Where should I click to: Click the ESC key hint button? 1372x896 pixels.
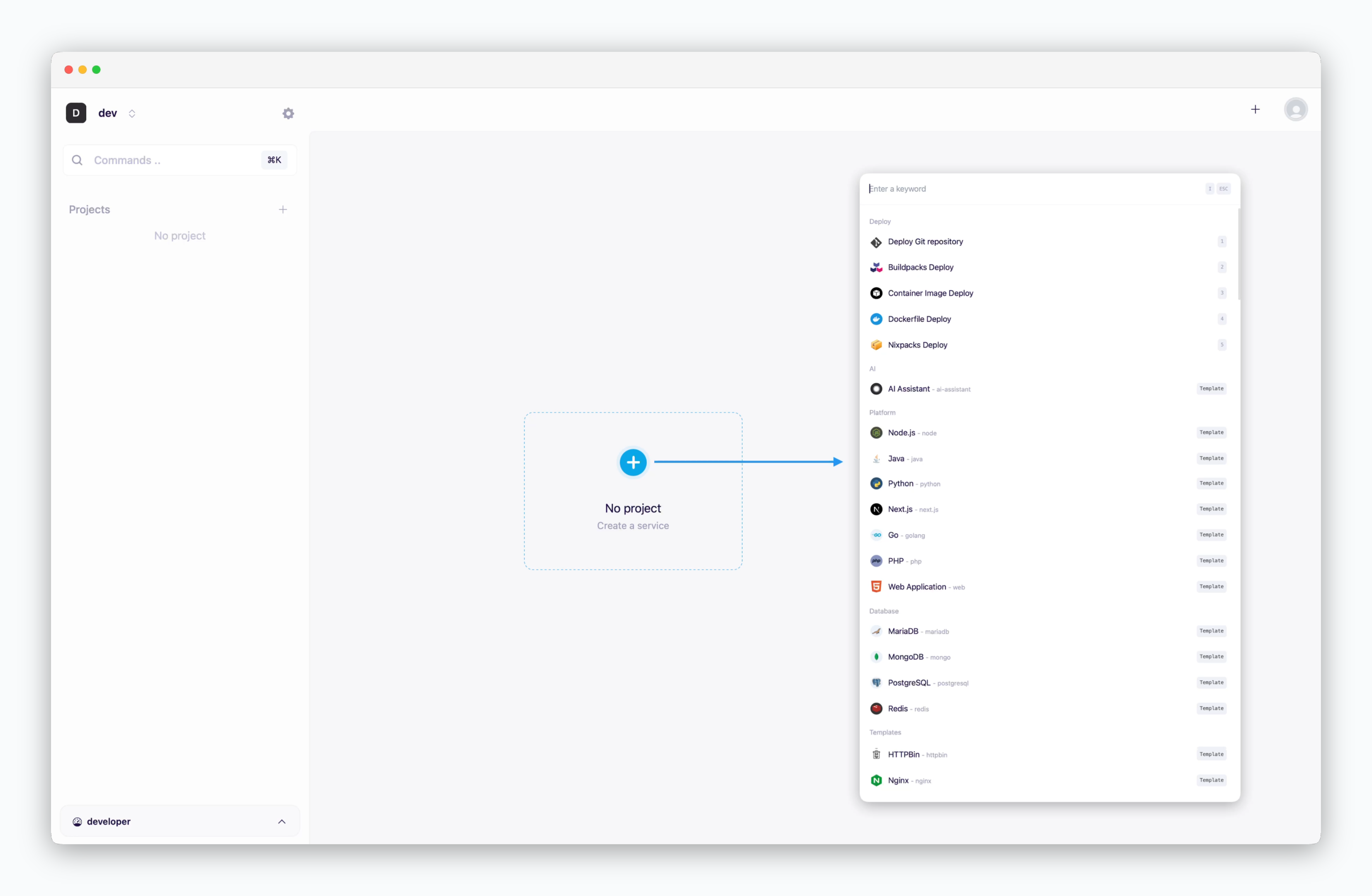[x=1223, y=189]
